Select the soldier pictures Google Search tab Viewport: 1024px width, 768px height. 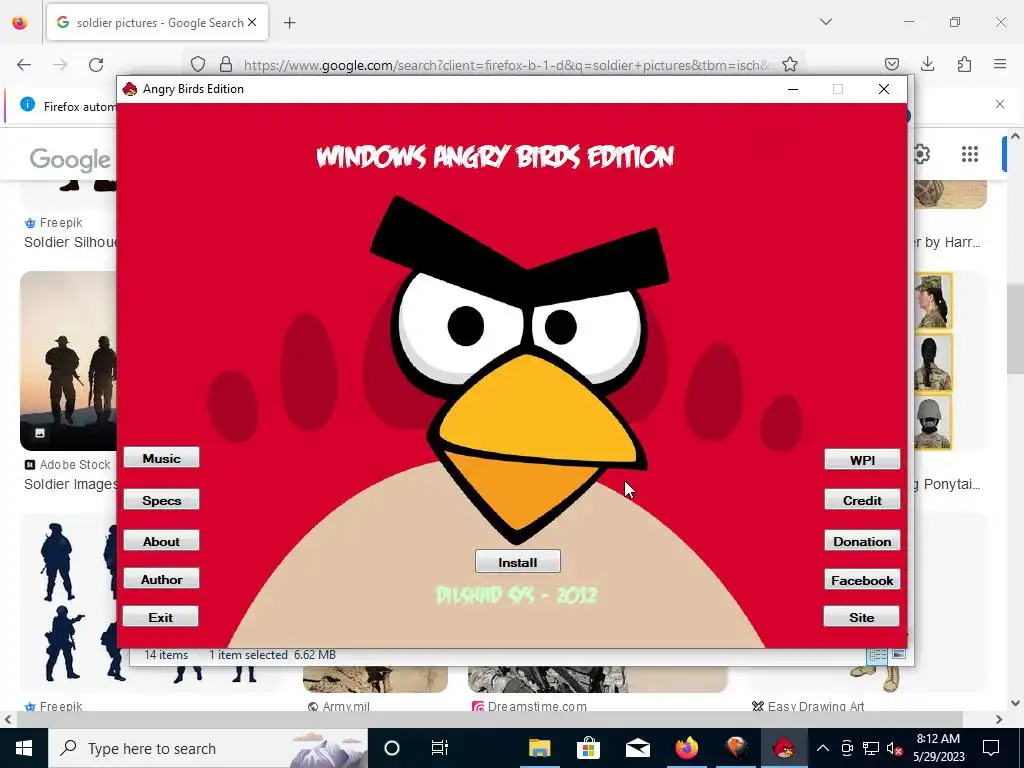pos(157,22)
